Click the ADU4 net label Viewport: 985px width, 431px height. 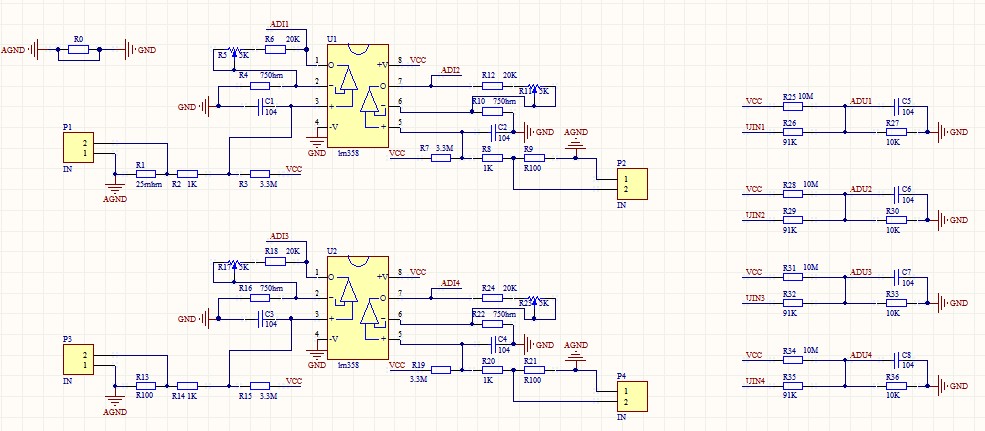pyautogui.click(x=861, y=354)
